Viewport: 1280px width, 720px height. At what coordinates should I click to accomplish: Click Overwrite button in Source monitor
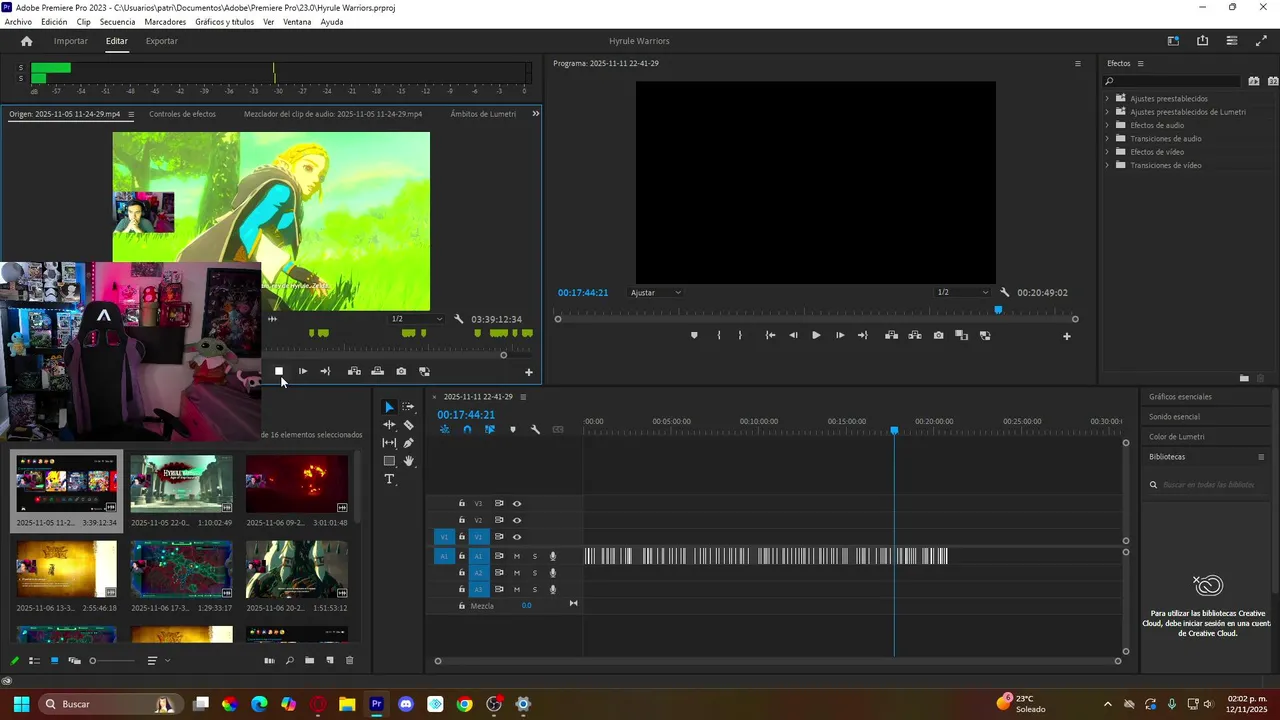[377, 371]
